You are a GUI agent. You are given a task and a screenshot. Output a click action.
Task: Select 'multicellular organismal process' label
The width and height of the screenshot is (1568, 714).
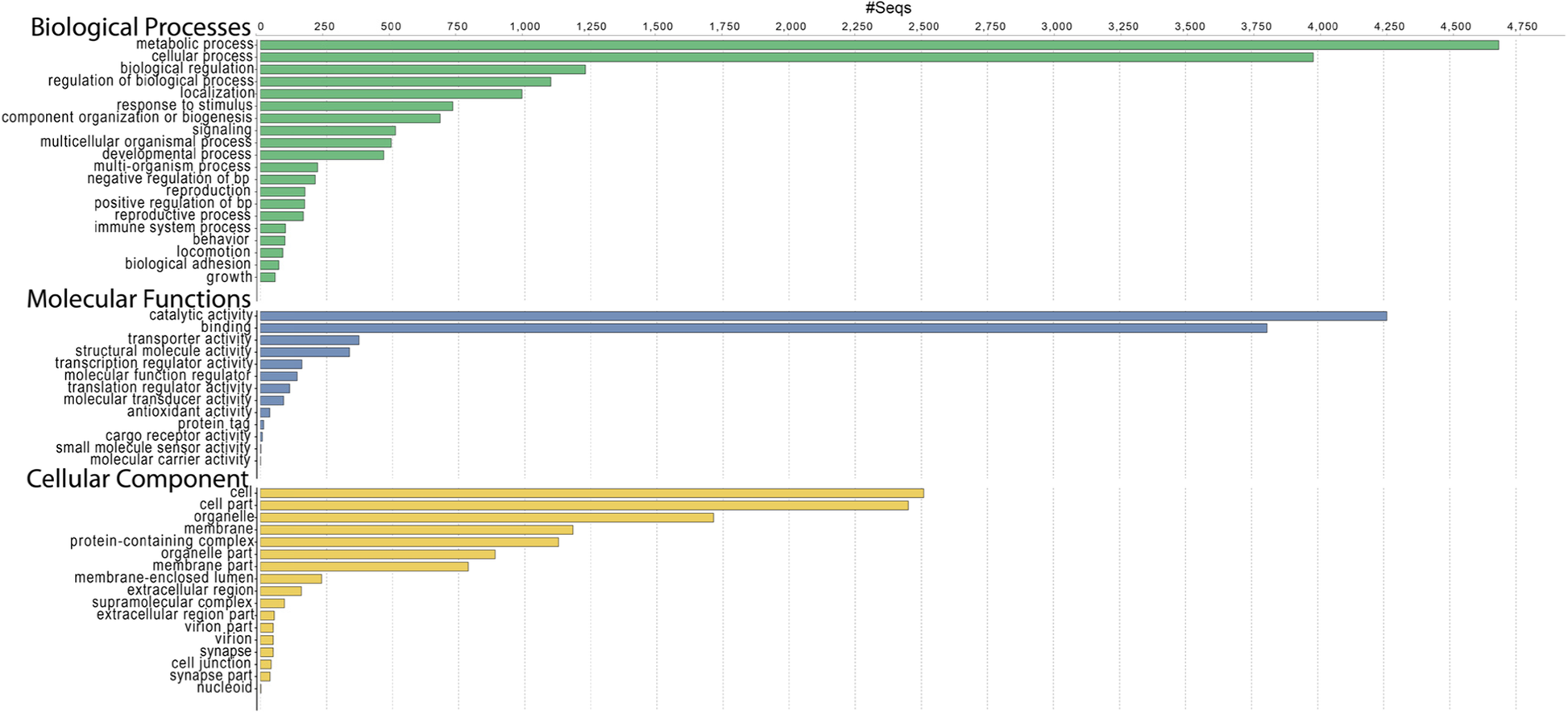pos(146,142)
